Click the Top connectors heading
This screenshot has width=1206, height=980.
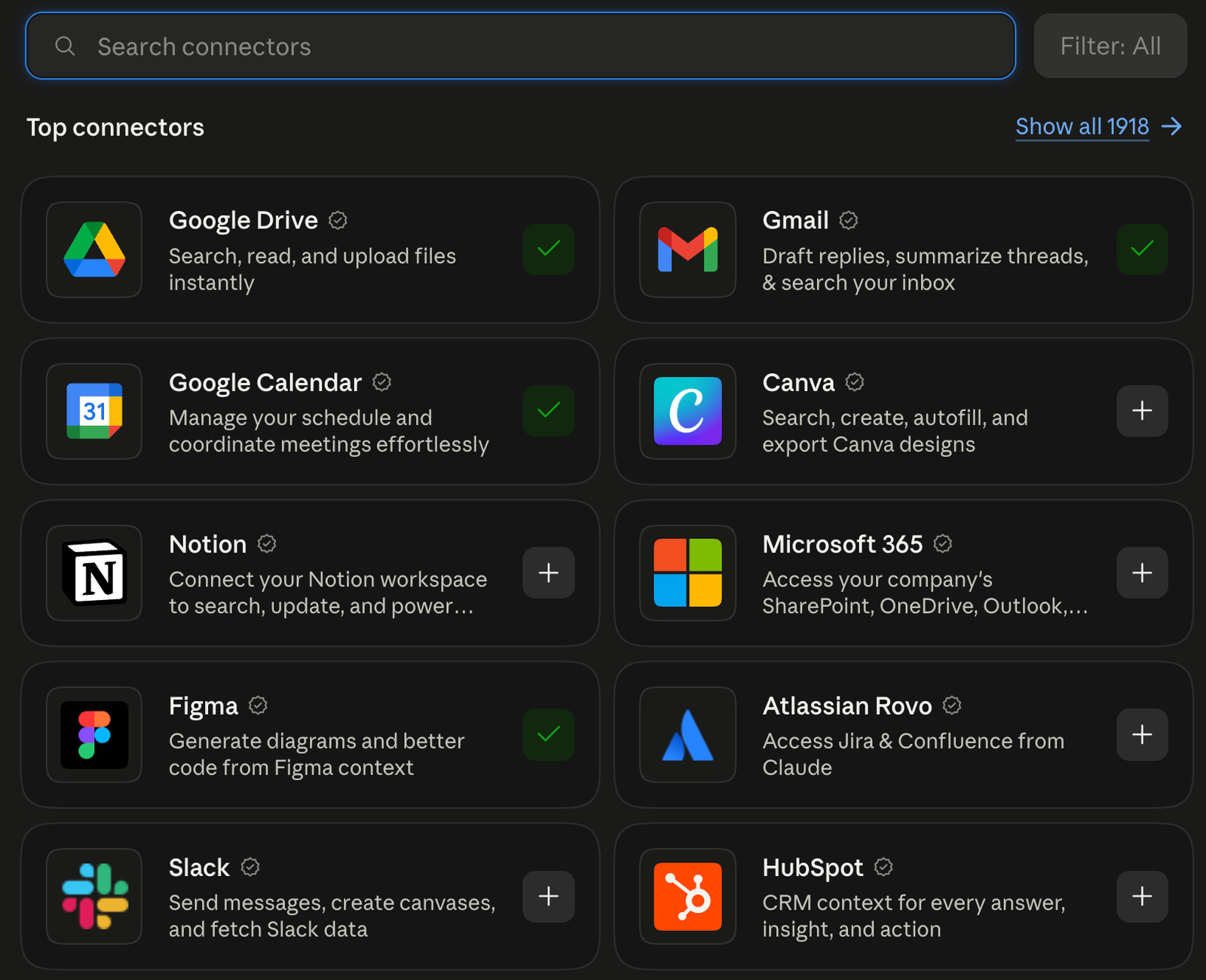point(115,127)
